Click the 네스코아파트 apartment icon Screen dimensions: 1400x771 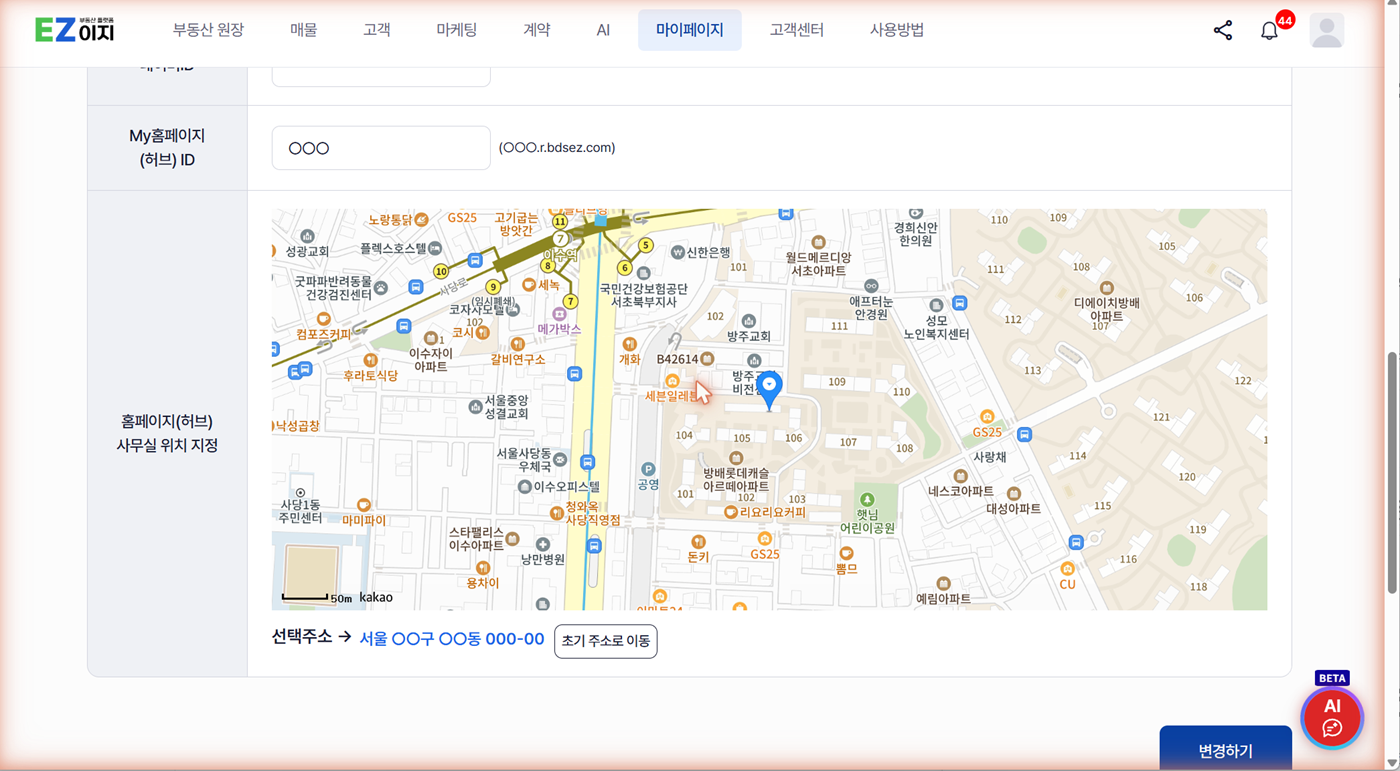960,477
